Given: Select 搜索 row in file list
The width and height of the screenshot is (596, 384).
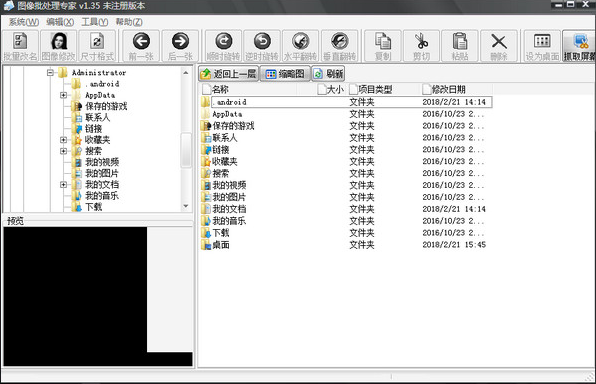Looking at the screenshot, I should [x=346, y=173].
